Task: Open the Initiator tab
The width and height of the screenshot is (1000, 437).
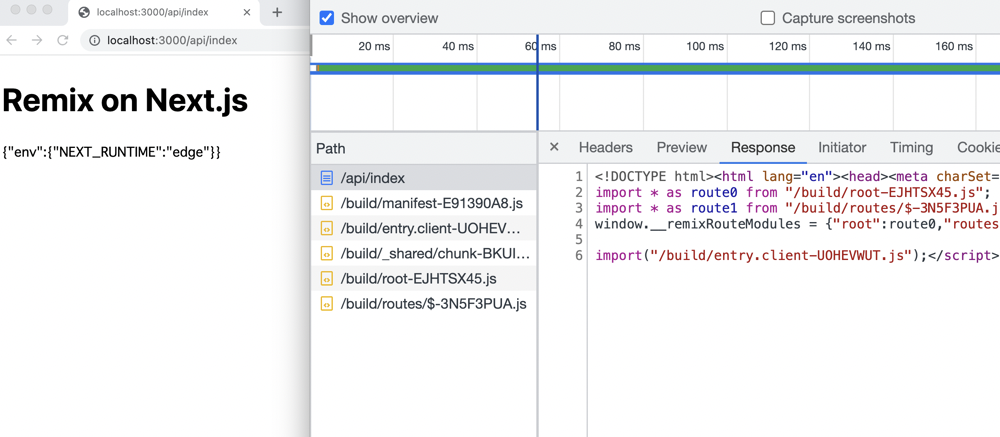Action: click(x=842, y=147)
